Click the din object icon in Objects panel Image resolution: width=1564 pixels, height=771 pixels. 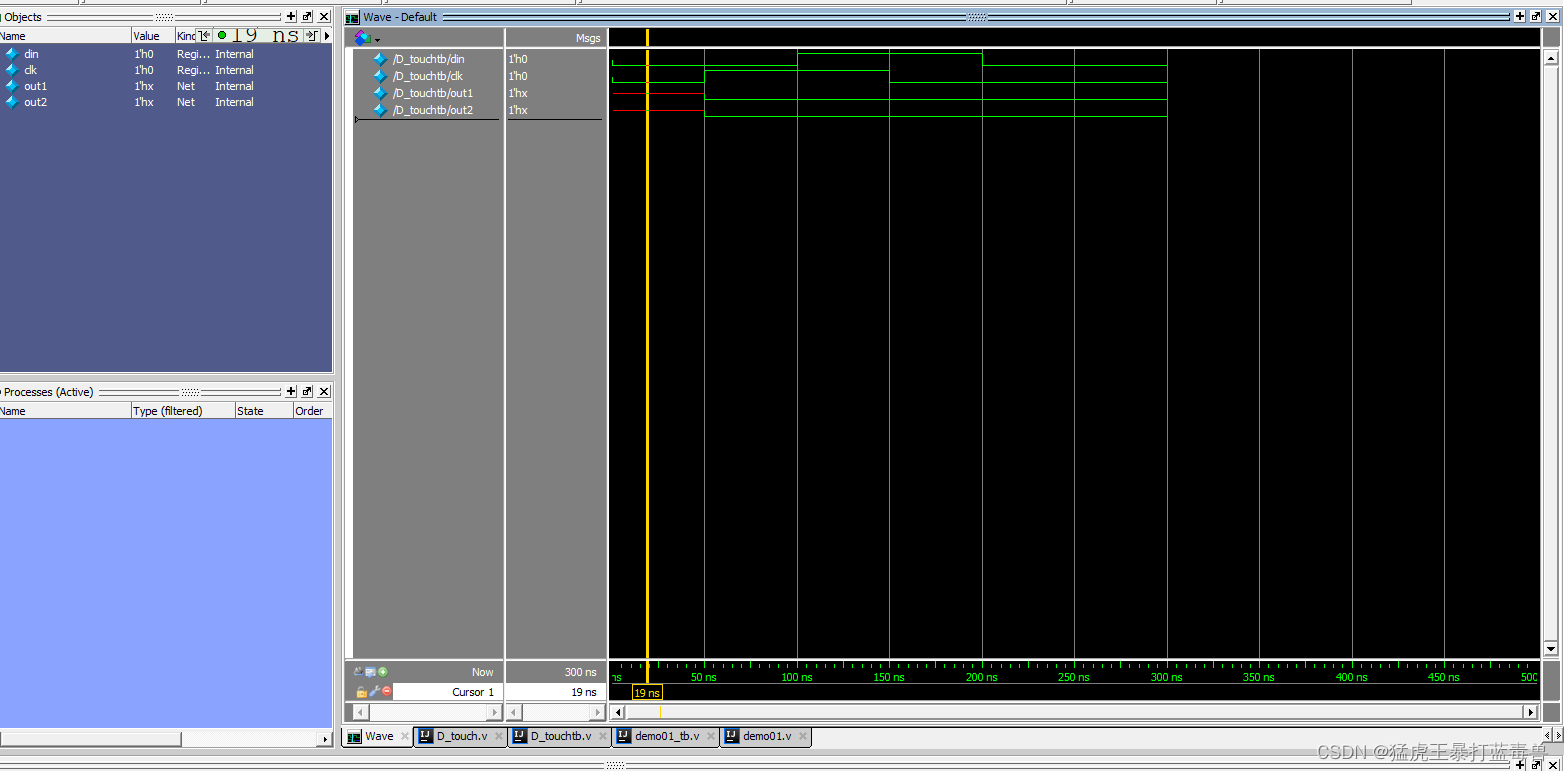12,54
